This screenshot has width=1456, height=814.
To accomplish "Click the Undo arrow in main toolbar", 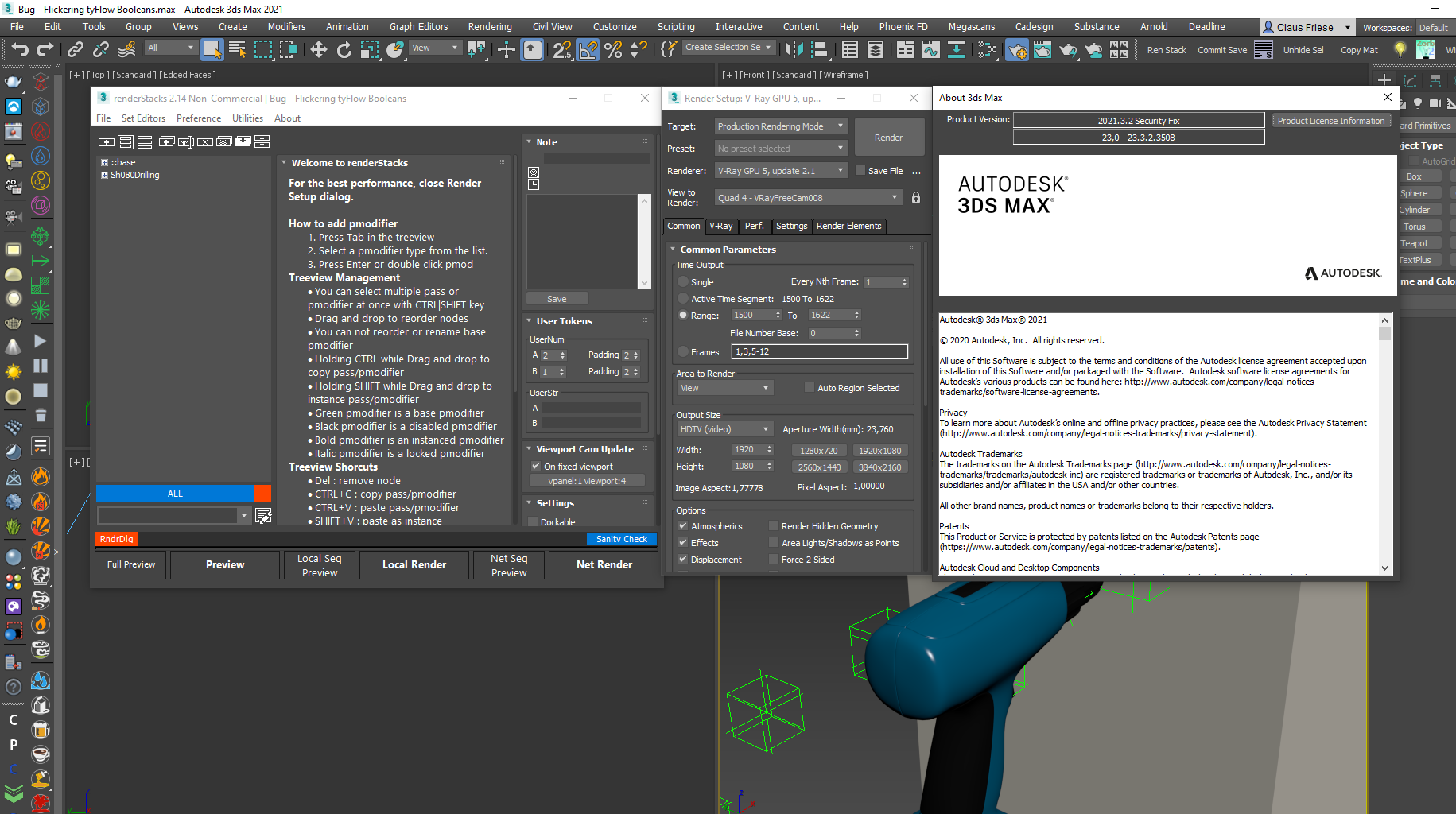I will coord(19,49).
